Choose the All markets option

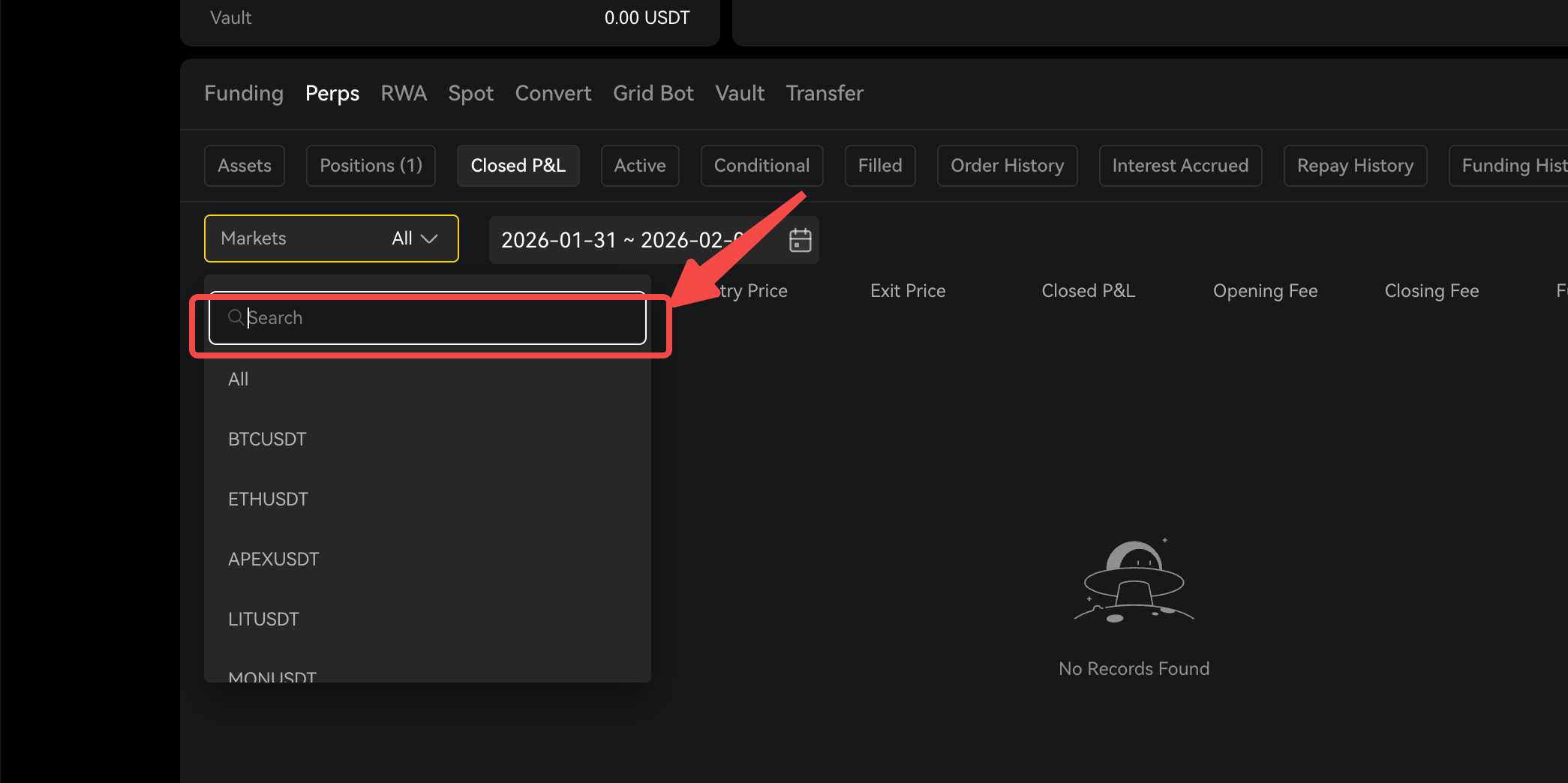pyautogui.click(x=238, y=379)
